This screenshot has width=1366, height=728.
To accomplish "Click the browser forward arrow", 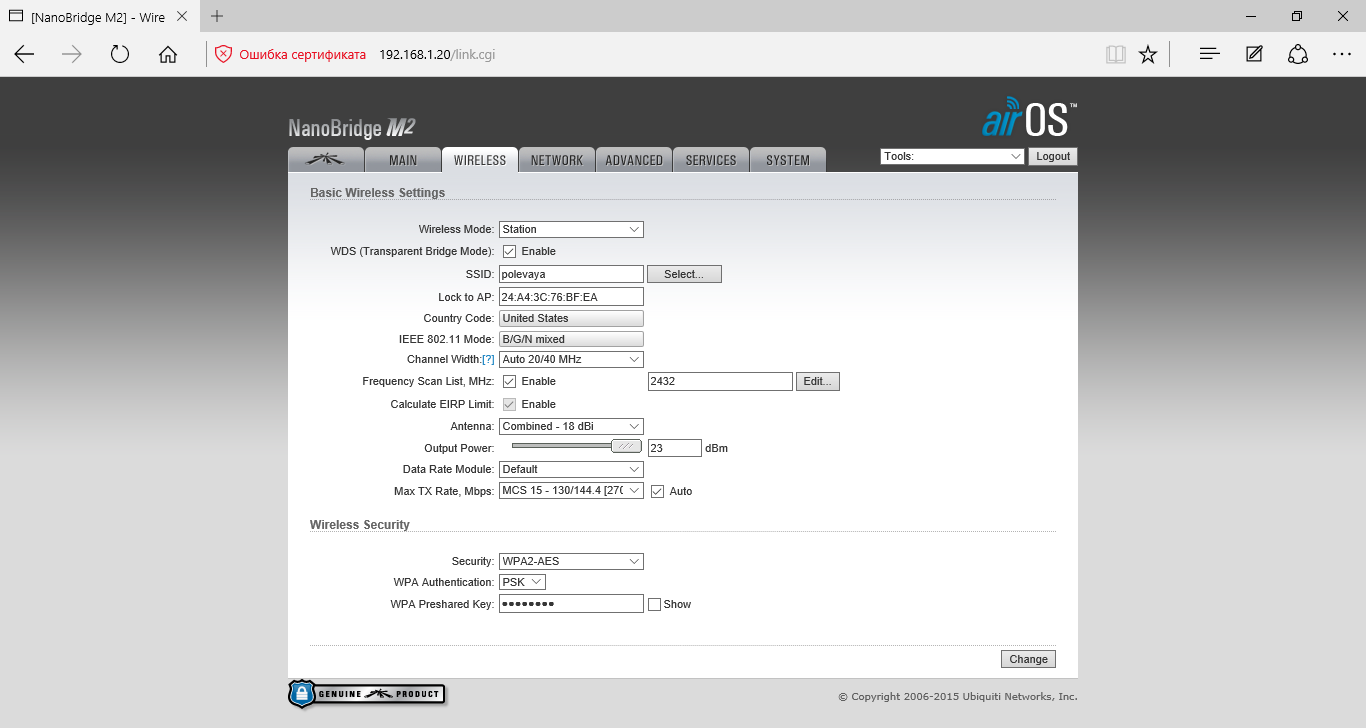I will (72, 54).
